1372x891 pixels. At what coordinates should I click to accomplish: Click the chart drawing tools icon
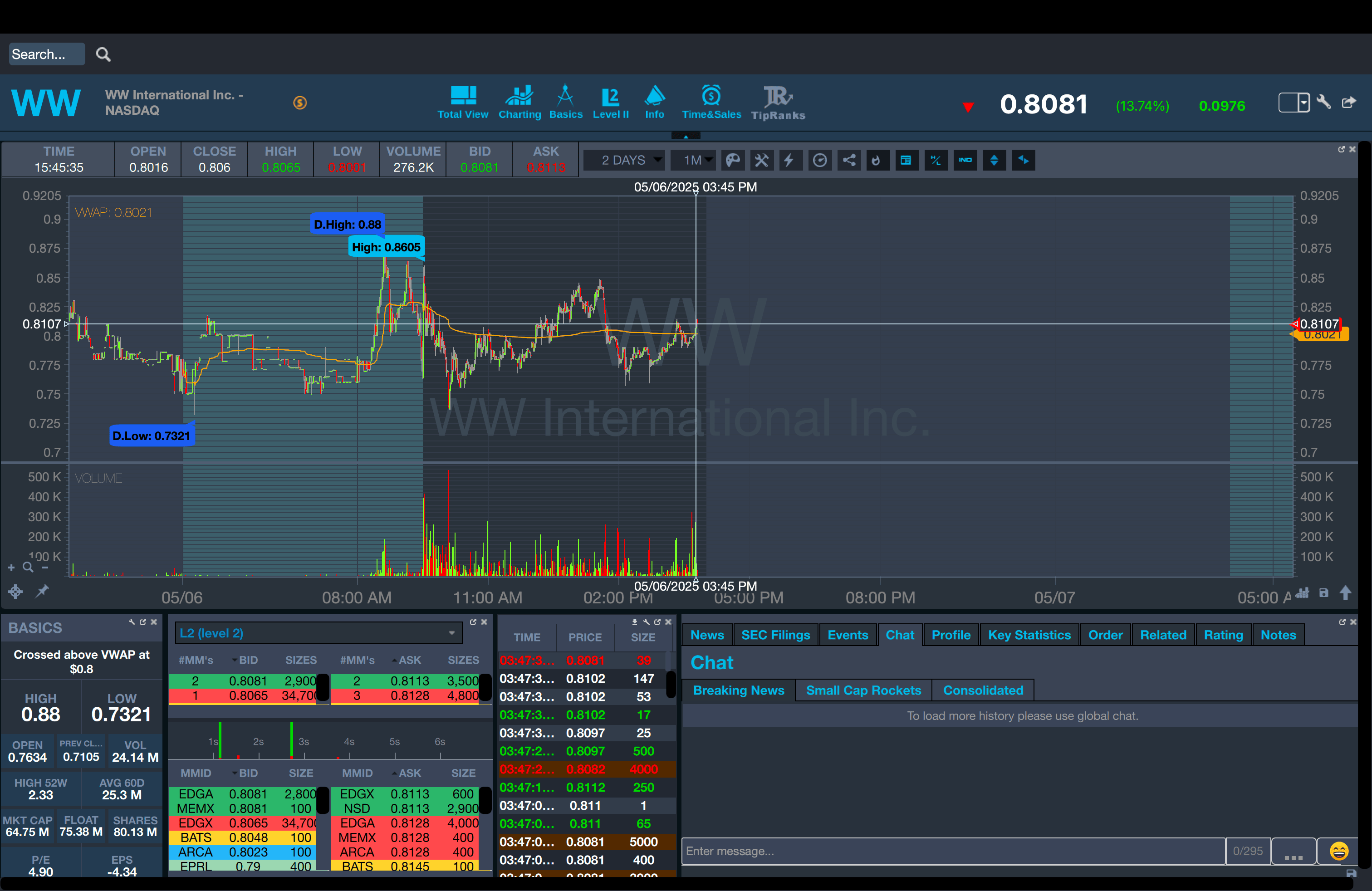[x=761, y=160]
